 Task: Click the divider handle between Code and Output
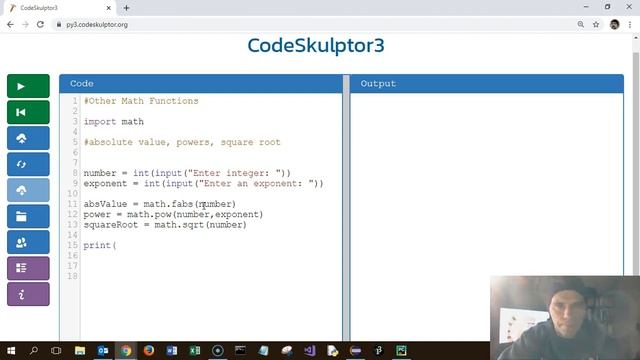[346, 207]
